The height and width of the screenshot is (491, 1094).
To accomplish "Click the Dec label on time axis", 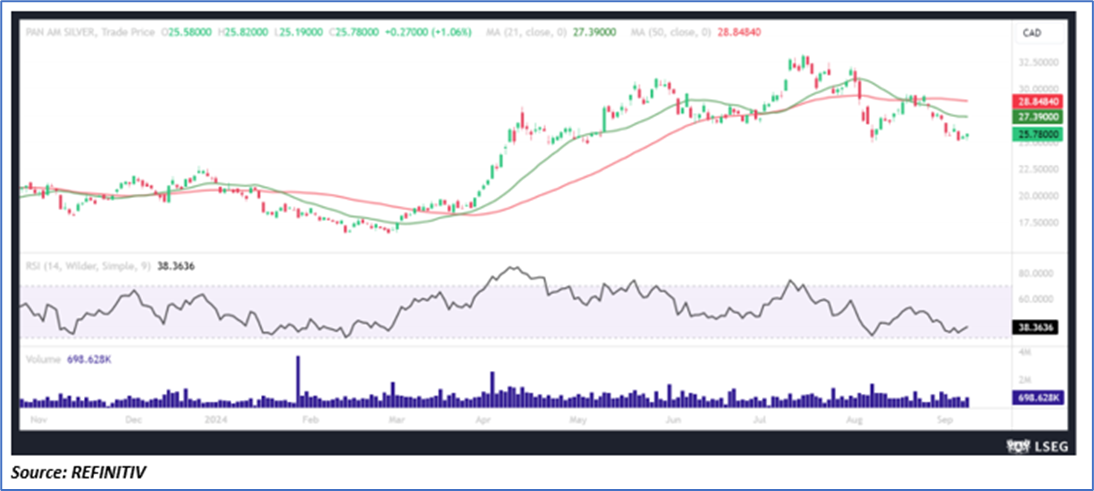I will tap(133, 421).
